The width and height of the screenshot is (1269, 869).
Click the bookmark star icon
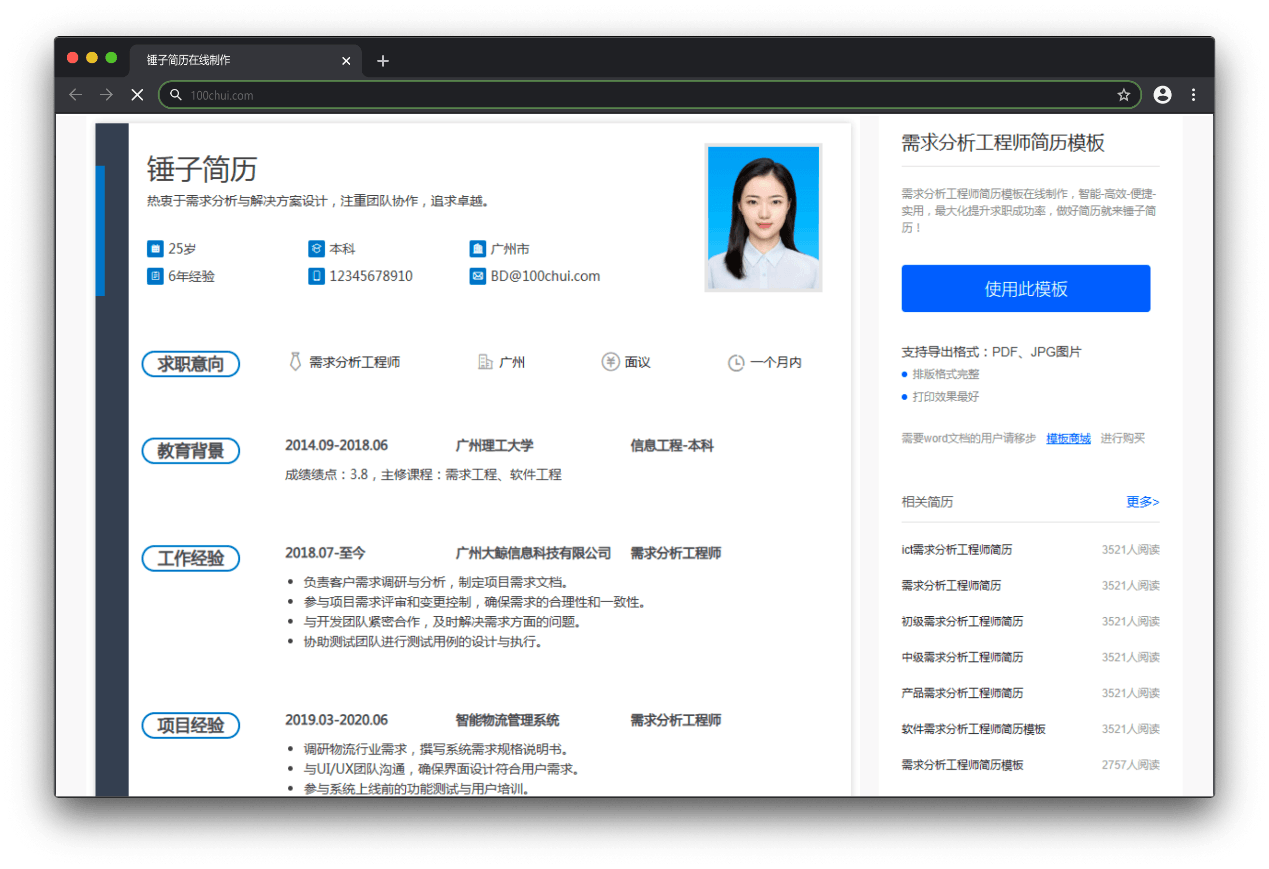coord(1123,95)
